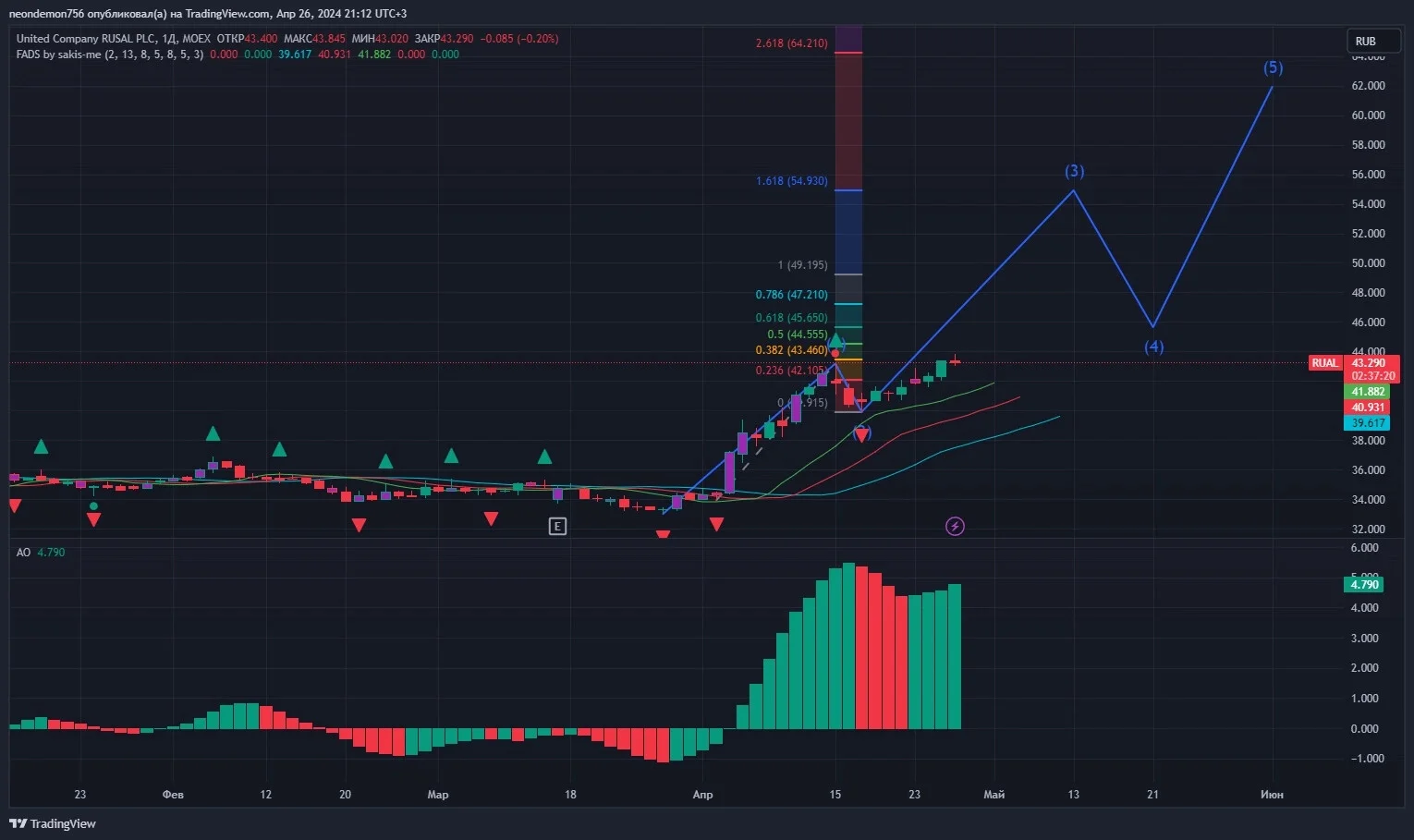Click the Апр date on time axis
The height and width of the screenshot is (840, 1414).
[x=702, y=795]
